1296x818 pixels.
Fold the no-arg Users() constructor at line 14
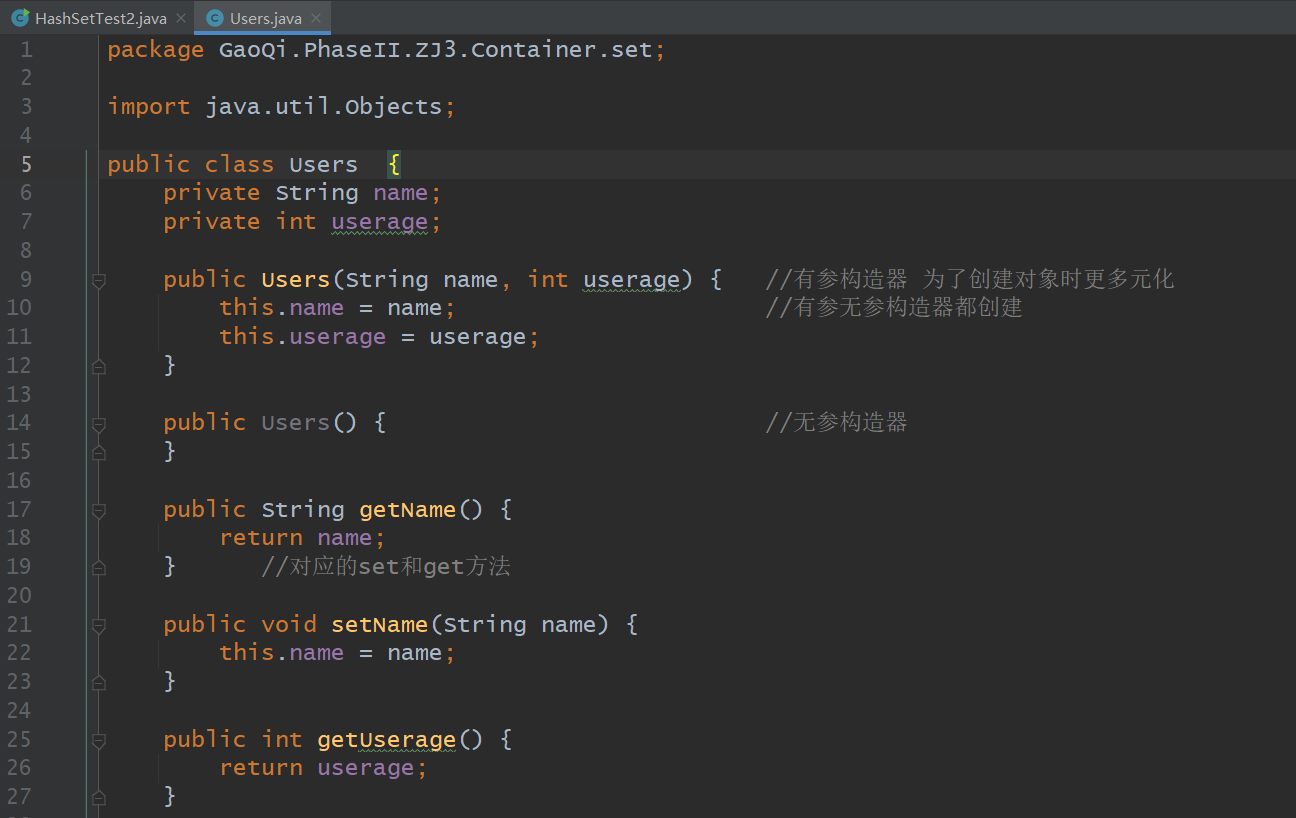coord(98,424)
